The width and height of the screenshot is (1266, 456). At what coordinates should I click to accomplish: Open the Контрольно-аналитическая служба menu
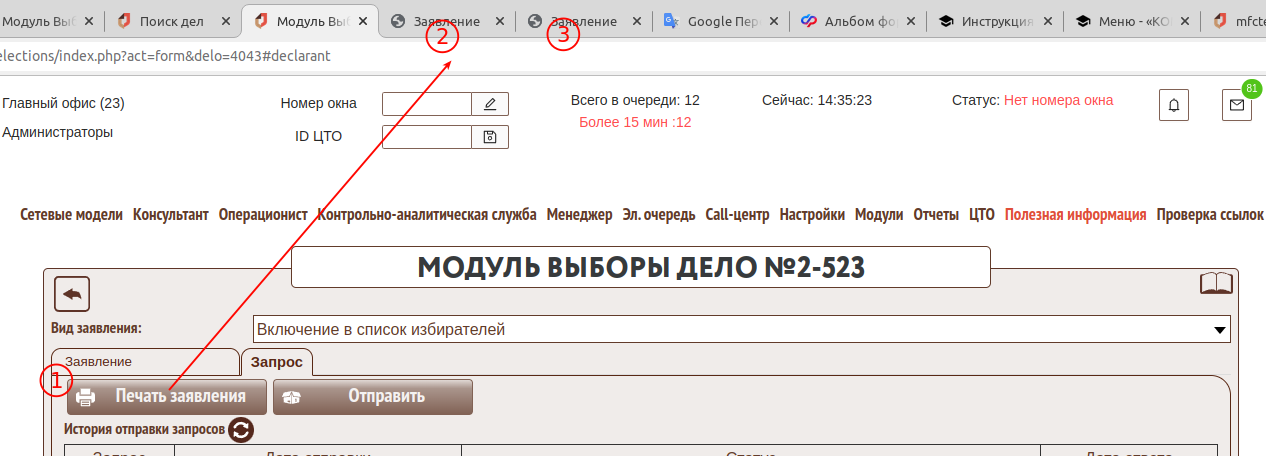pyautogui.click(x=427, y=214)
